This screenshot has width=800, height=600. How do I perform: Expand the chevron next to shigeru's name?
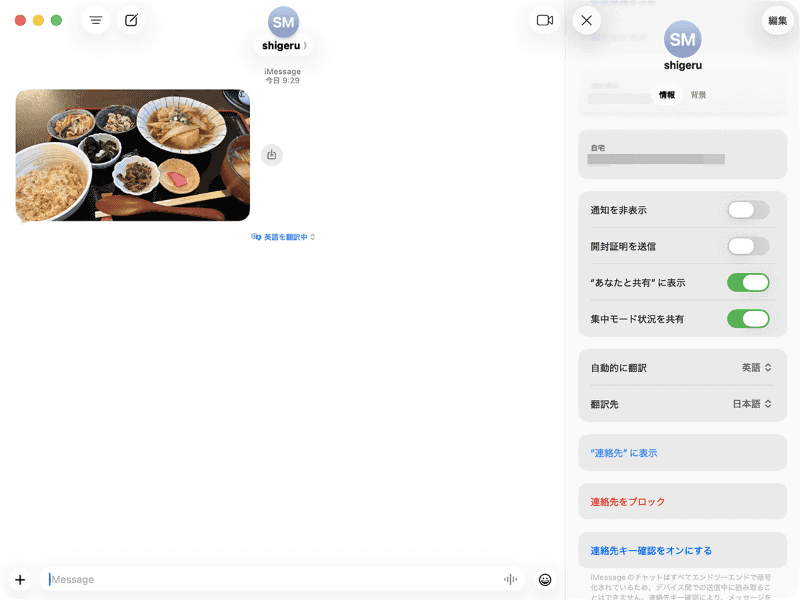point(303,43)
